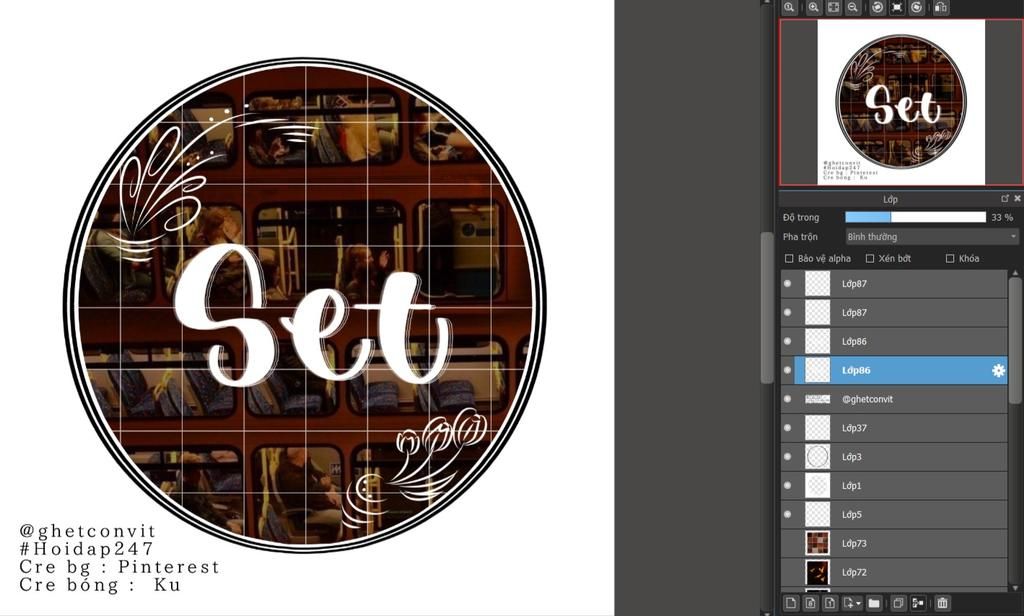Open layer settings gear on highlighted Lớp86
The width and height of the screenshot is (1024, 616).
(x=998, y=370)
